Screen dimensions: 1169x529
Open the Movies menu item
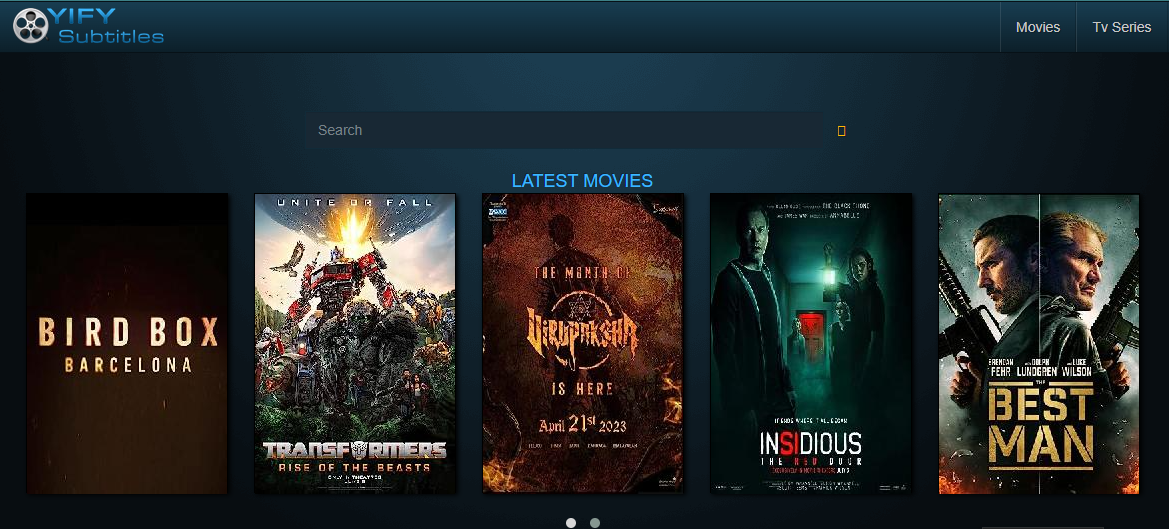[x=1037, y=27]
